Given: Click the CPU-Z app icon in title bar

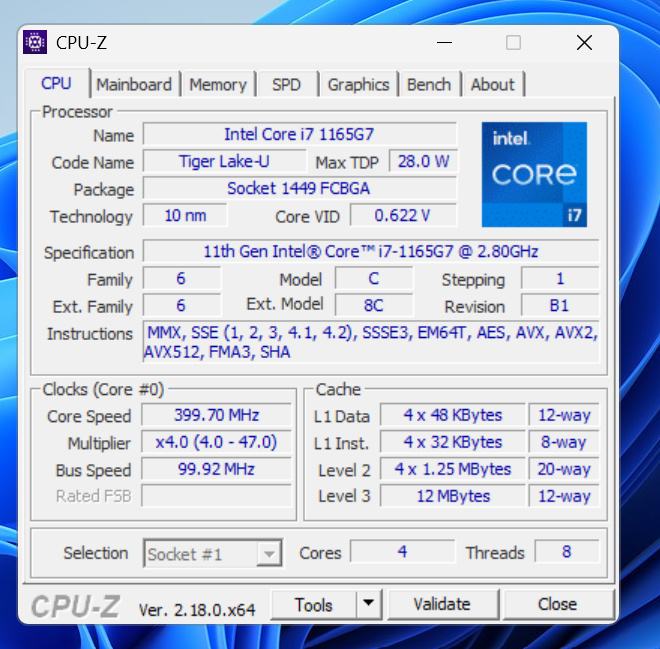Looking at the screenshot, I should tap(35, 42).
